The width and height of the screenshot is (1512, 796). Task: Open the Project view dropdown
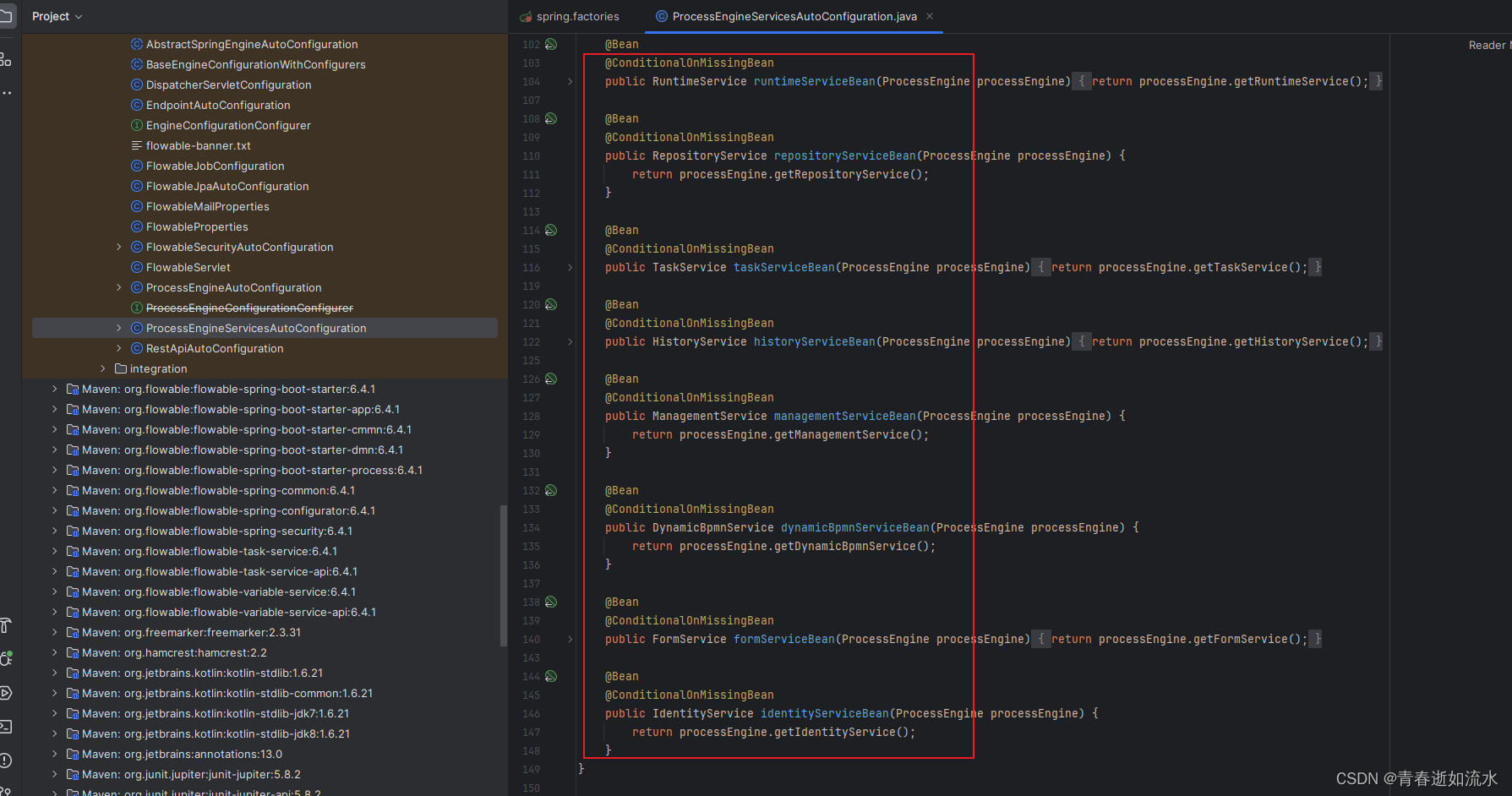[x=57, y=16]
